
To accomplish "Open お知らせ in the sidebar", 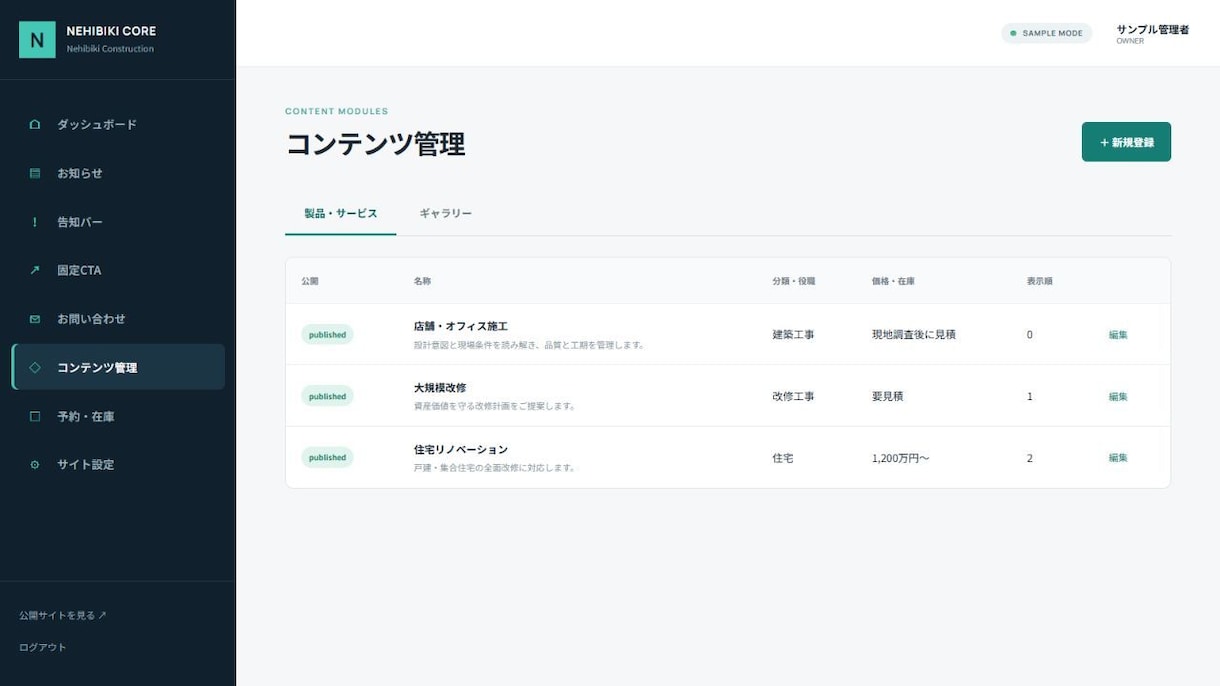I will click(x=118, y=173).
